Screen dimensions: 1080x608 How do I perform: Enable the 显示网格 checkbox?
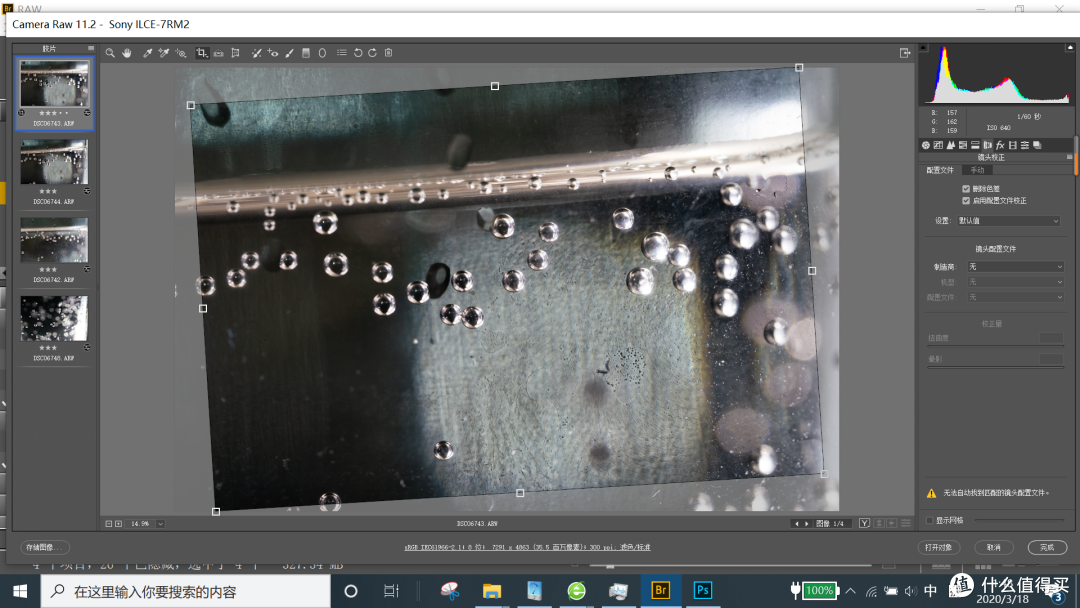point(930,521)
